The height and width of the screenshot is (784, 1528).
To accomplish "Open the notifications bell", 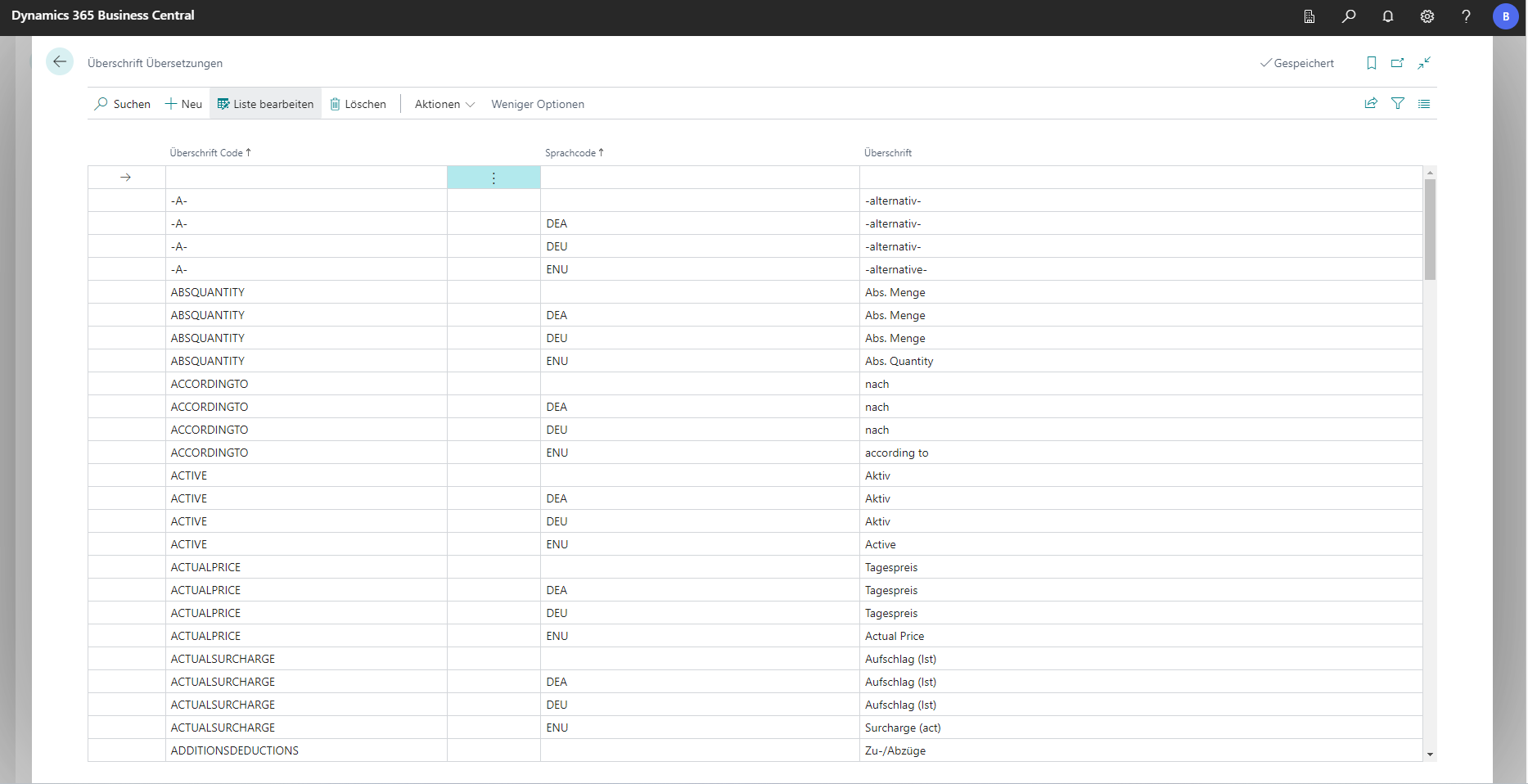I will 1388,16.
